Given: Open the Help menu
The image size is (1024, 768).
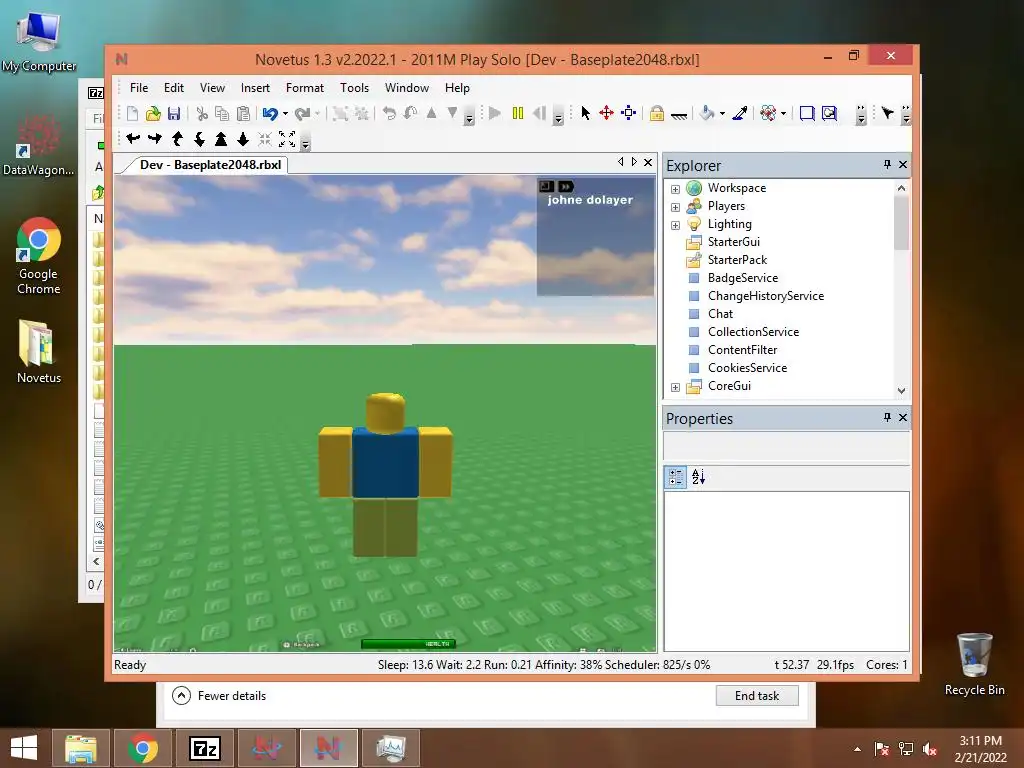Looking at the screenshot, I should click(457, 88).
